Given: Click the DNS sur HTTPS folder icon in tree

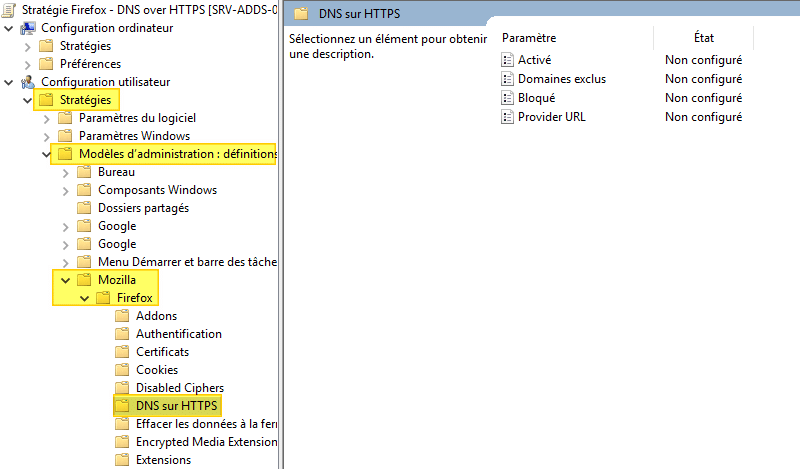Looking at the screenshot, I should [x=122, y=406].
